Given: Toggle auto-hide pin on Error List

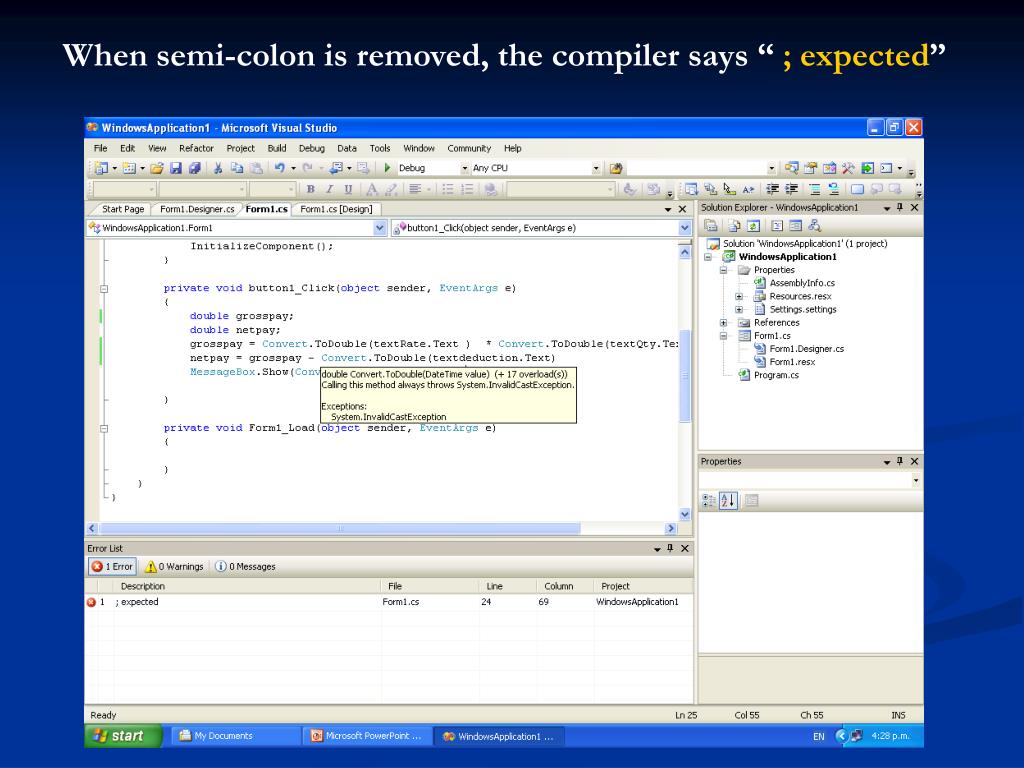Looking at the screenshot, I should click(x=670, y=549).
